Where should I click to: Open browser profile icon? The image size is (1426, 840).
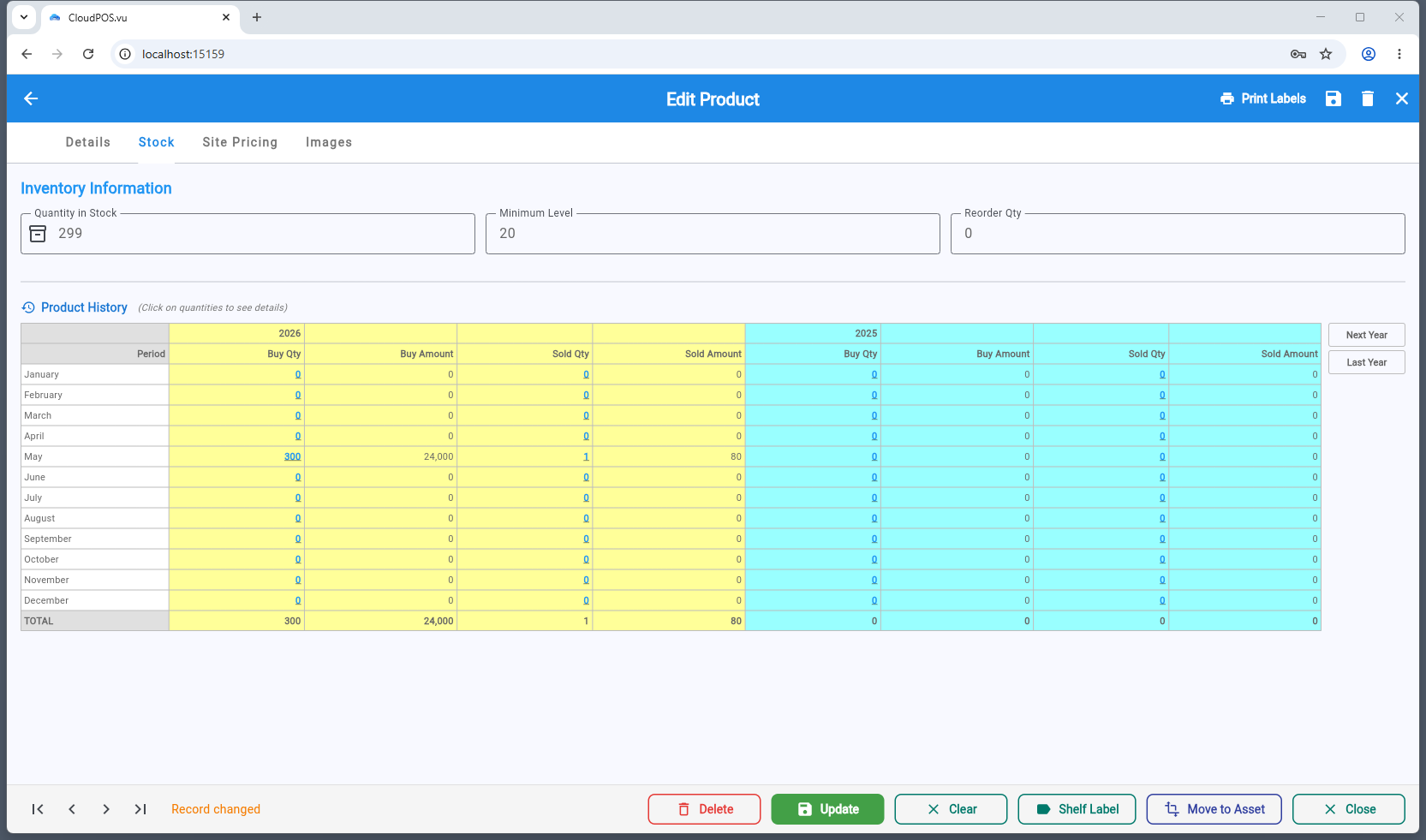1369,54
